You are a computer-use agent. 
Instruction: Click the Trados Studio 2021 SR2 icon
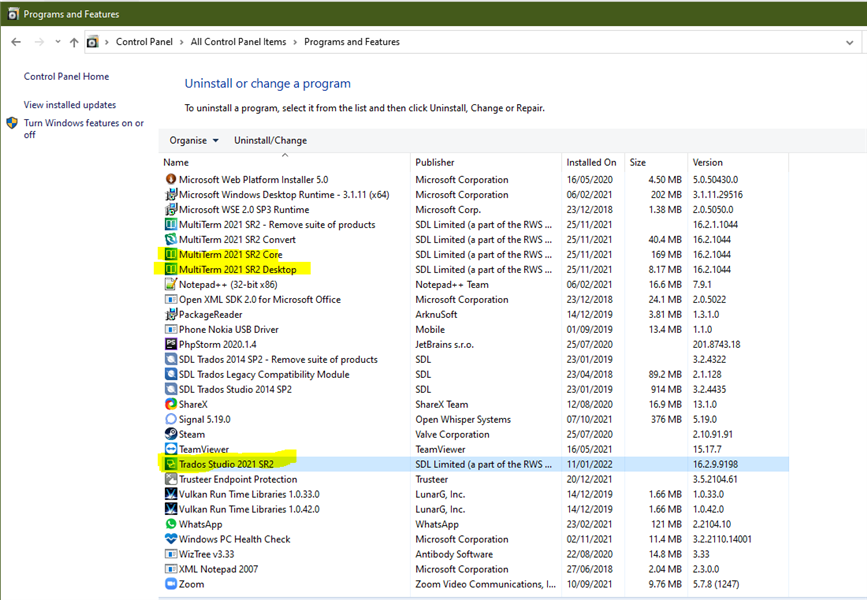point(171,464)
